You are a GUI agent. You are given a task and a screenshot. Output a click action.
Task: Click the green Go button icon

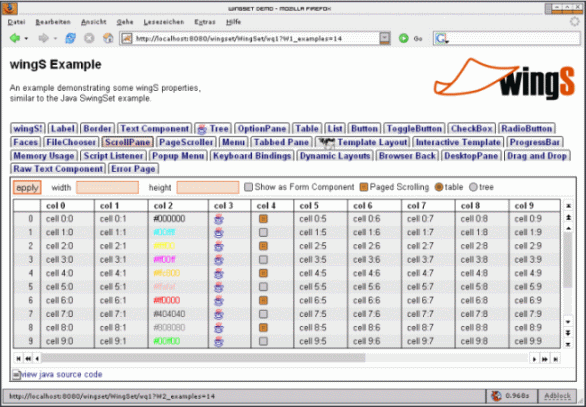403,38
